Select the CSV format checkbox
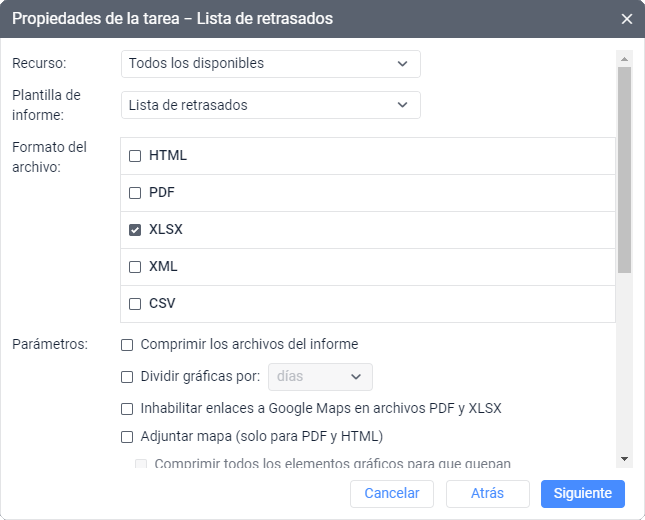Screen dimensions: 645x520 point(135,304)
